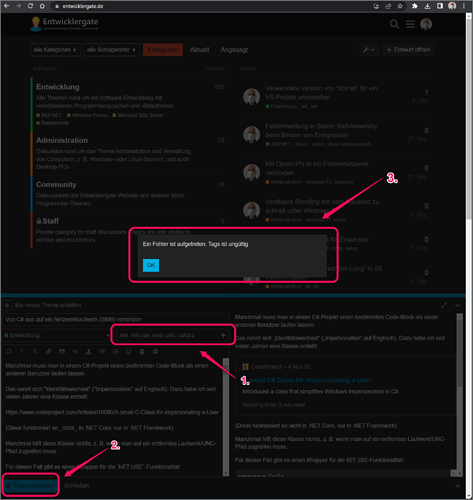Open the Entwicklung category
The height and width of the screenshot is (500, 473).
tap(58, 87)
